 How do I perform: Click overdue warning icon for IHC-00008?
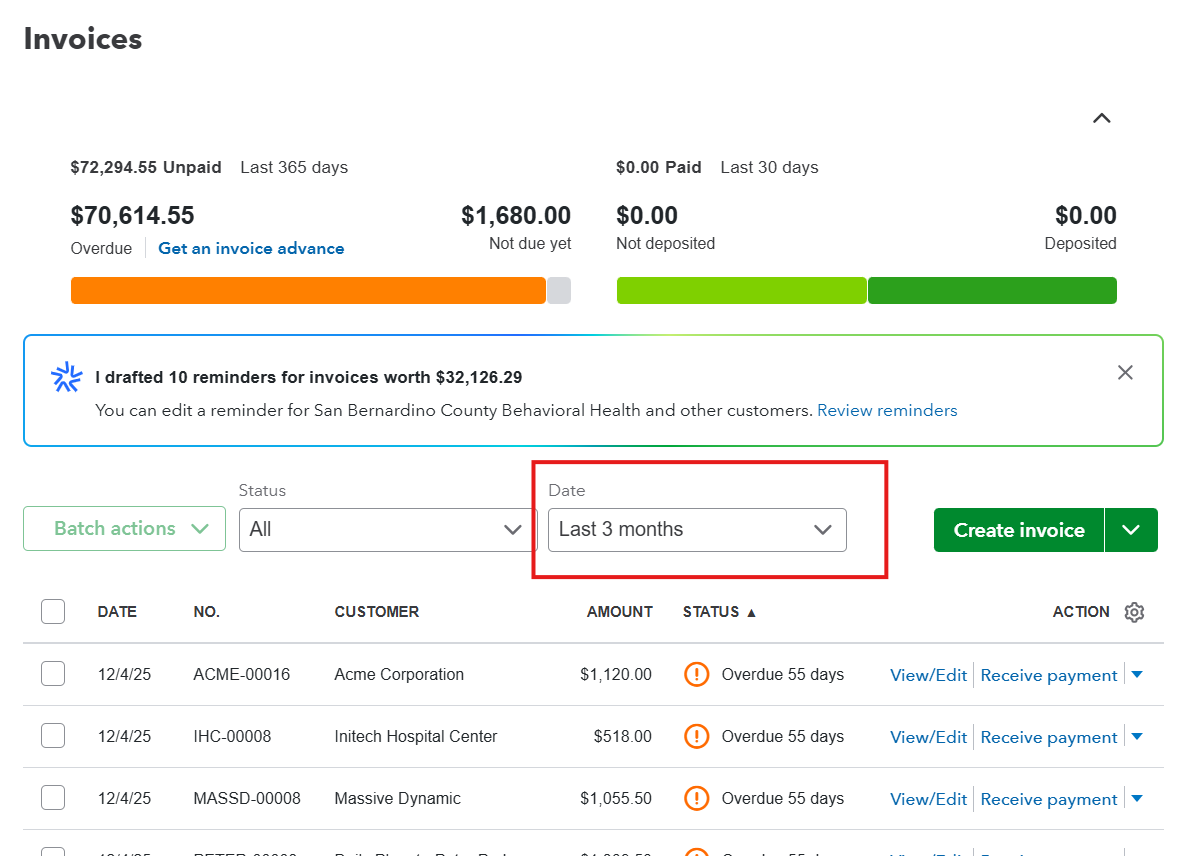click(696, 735)
